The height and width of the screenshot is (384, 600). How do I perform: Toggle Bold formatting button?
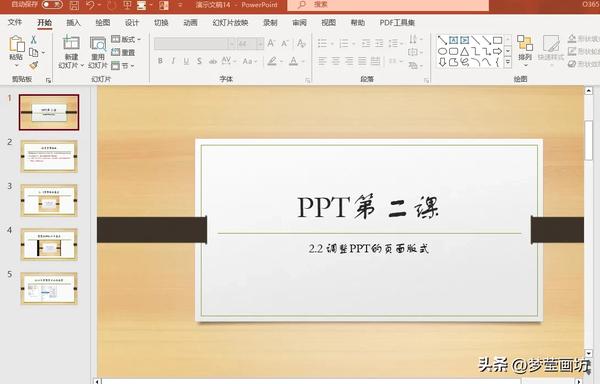pos(160,61)
